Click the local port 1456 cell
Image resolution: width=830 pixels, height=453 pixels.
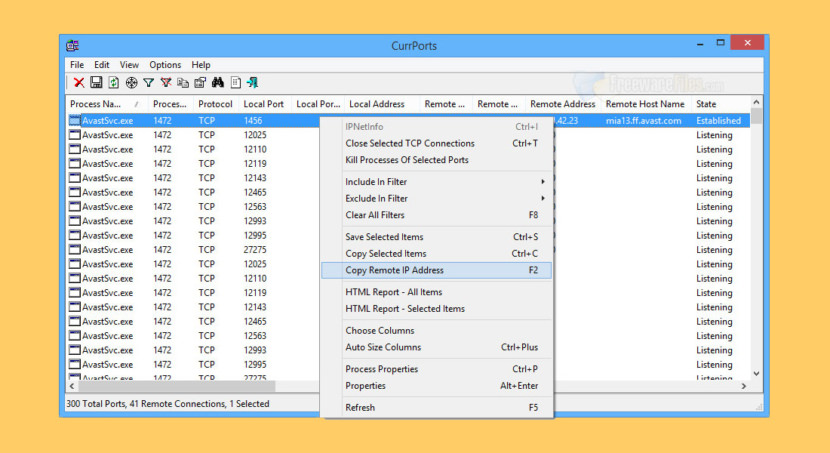tap(253, 121)
